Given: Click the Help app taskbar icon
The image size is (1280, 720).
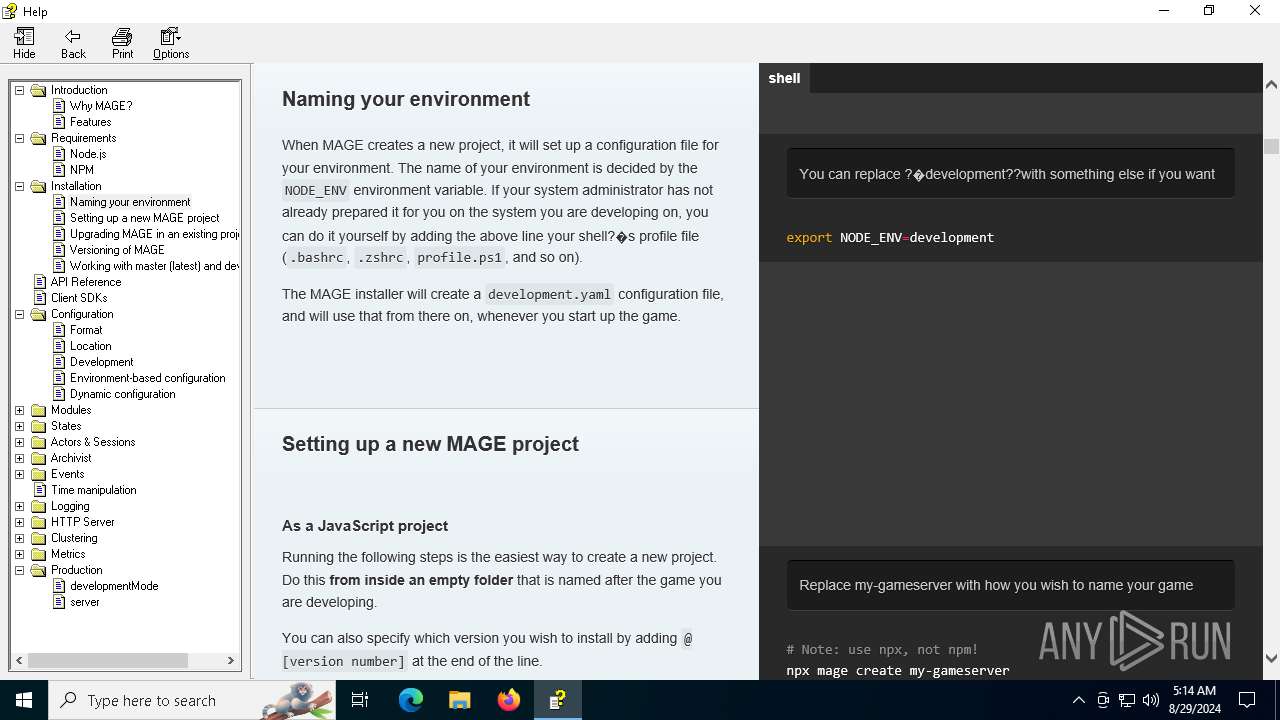Looking at the screenshot, I should point(558,700).
